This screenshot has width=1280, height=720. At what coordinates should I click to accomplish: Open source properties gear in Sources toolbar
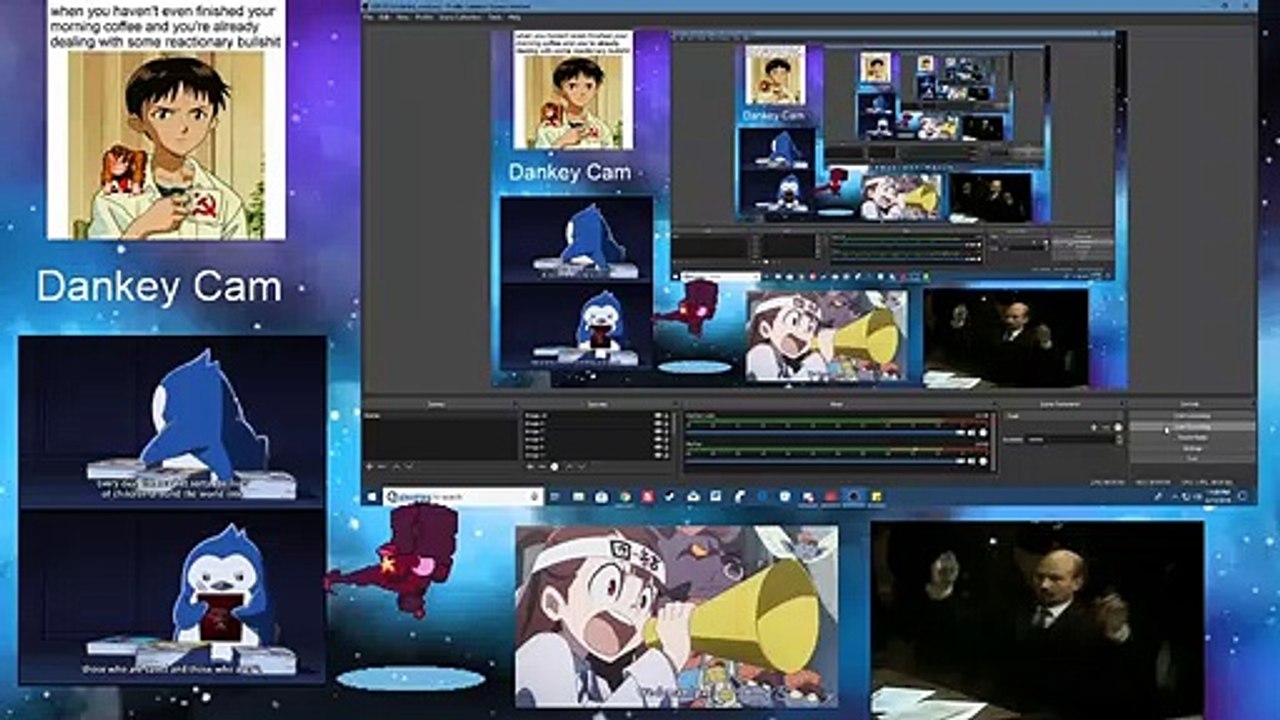pos(555,467)
